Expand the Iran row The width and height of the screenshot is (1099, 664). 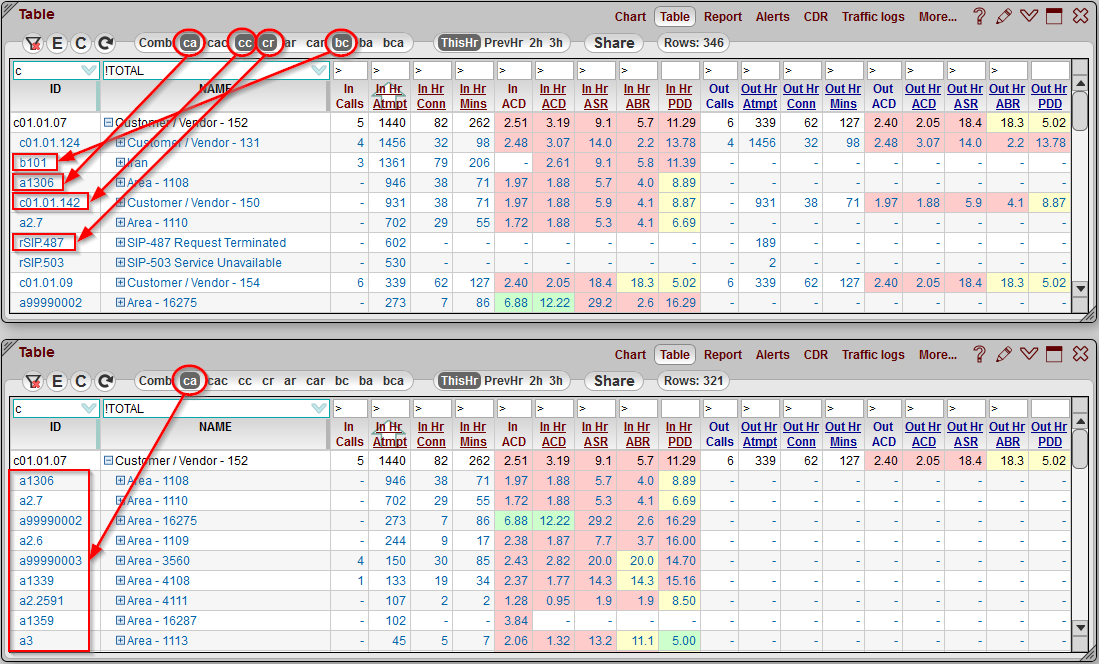coord(121,163)
